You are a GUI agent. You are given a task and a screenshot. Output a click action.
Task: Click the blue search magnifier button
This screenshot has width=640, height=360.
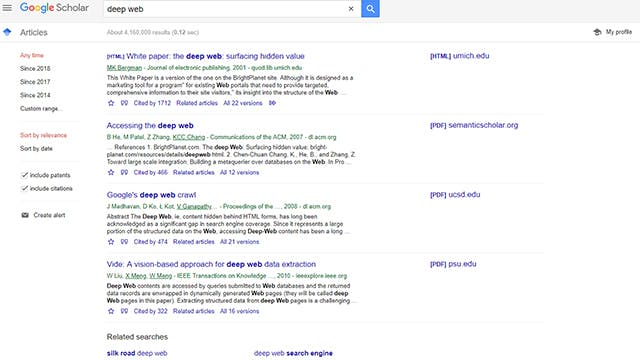pyautogui.click(x=370, y=9)
